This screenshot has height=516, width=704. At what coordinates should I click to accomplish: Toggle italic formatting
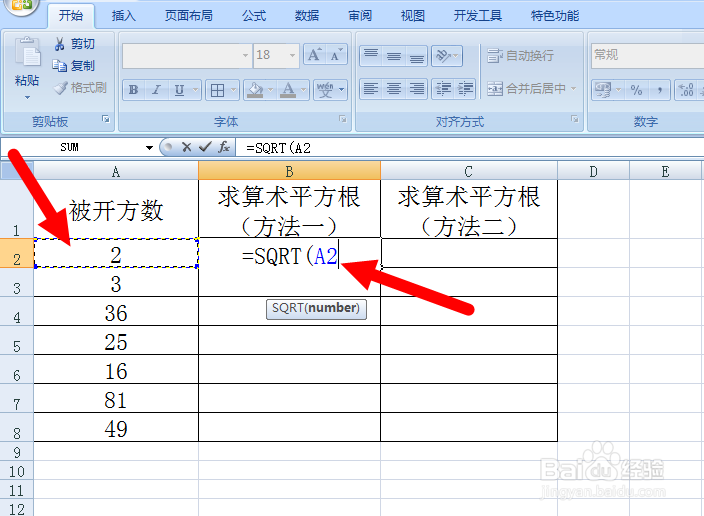pos(156,90)
